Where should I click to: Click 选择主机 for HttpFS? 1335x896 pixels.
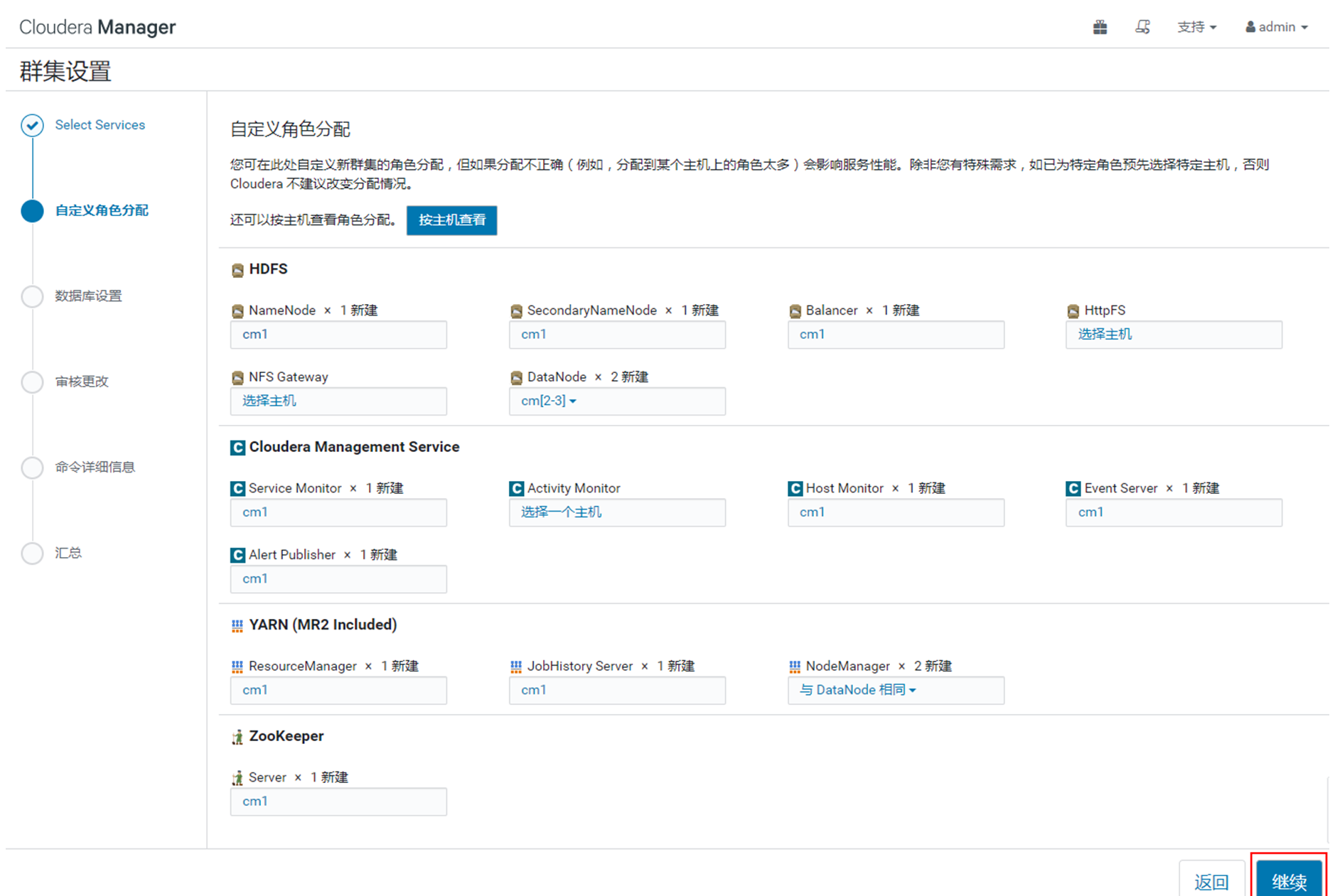tap(1174, 335)
